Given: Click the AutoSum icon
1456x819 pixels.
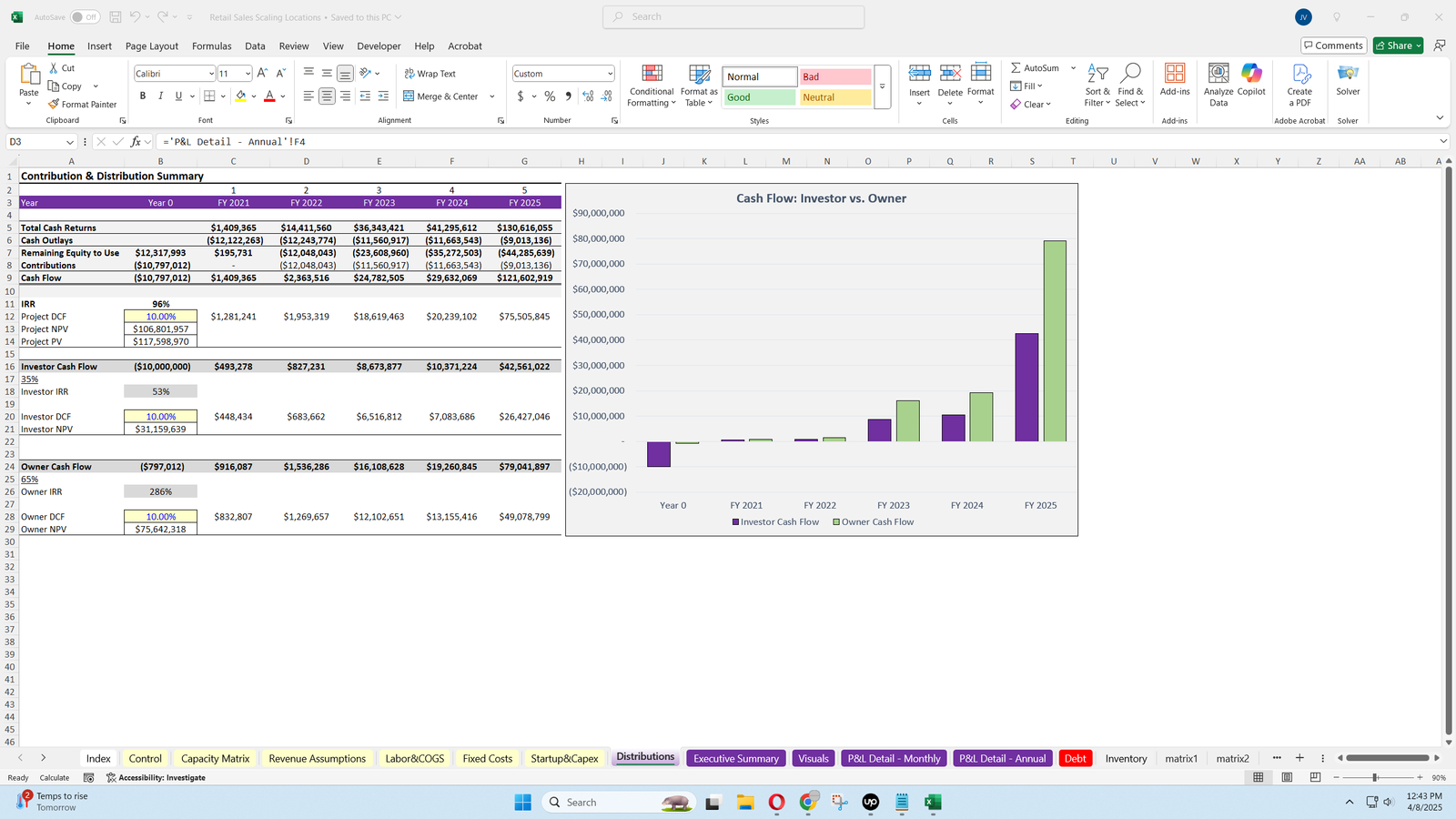Looking at the screenshot, I should point(1016,68).
